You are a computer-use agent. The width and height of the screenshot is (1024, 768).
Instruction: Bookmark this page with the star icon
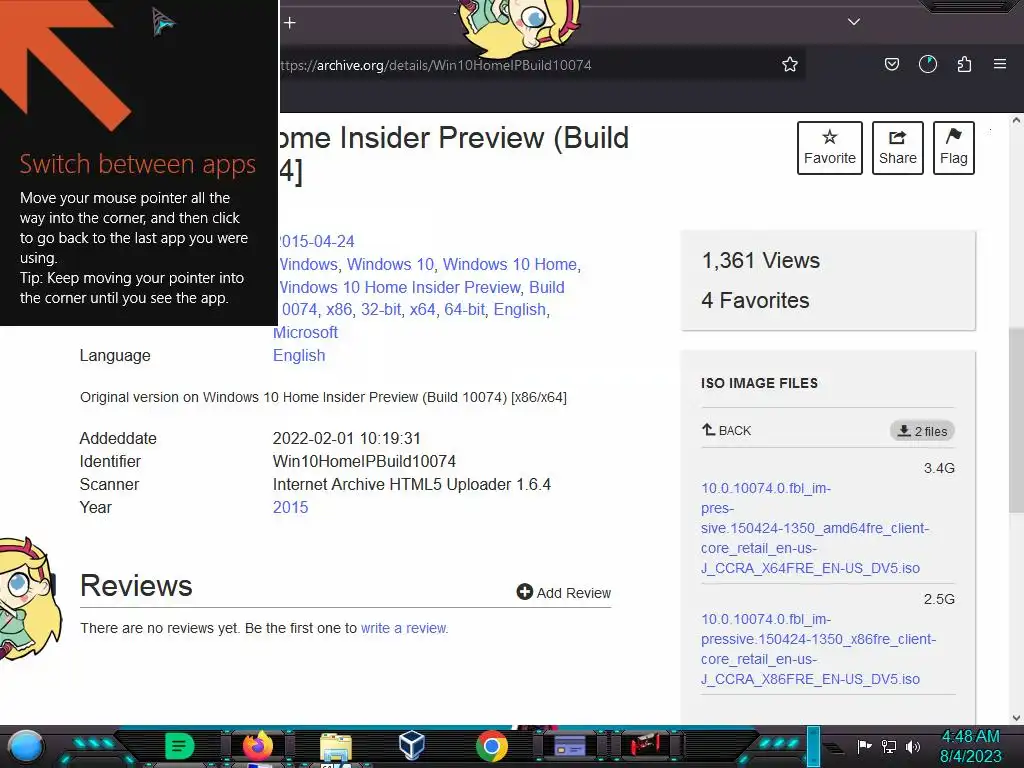790,64
